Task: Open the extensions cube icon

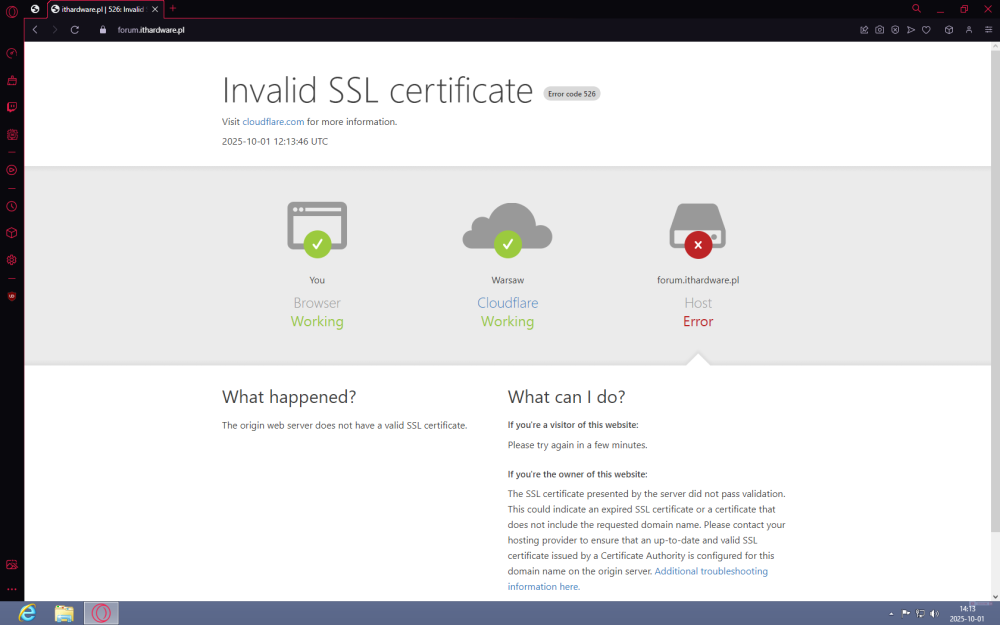Action: 948,30
